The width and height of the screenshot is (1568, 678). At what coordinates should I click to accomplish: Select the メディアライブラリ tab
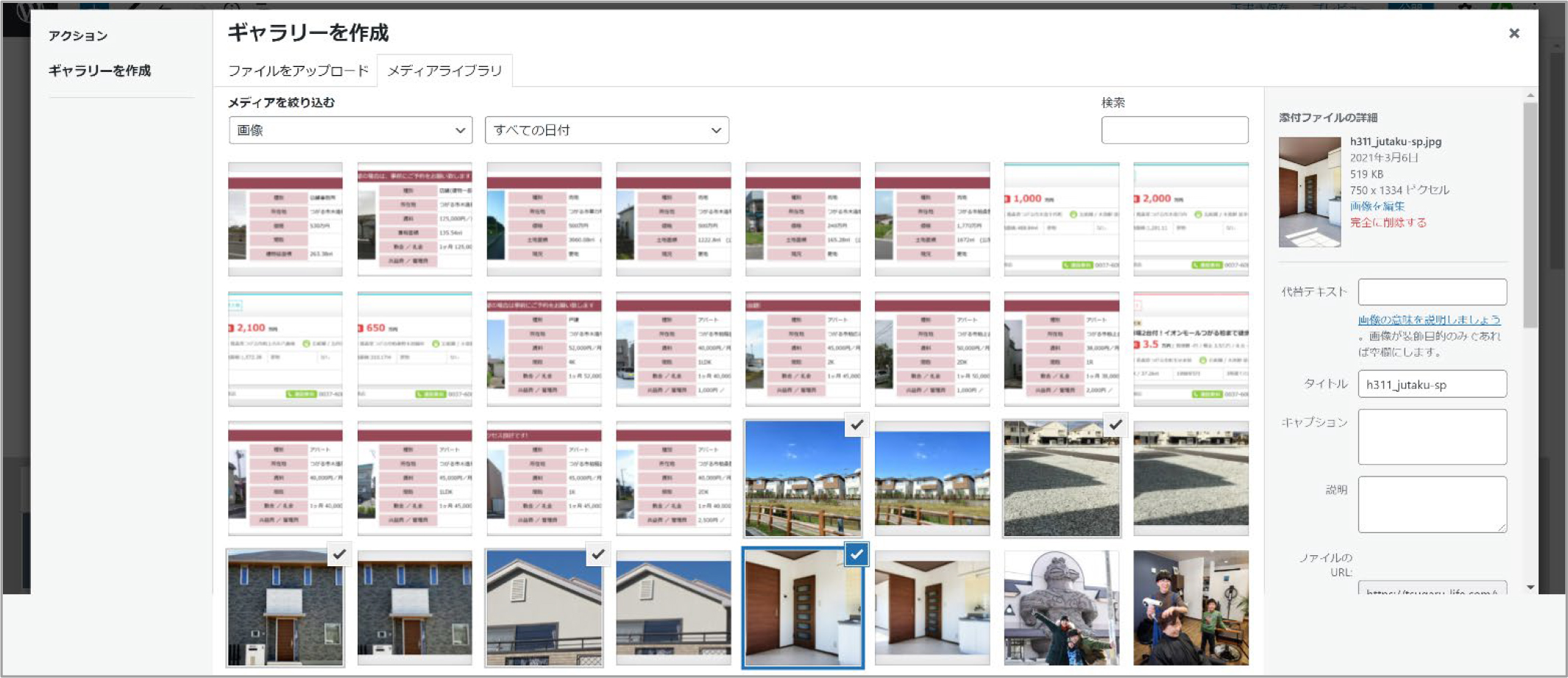444,71
